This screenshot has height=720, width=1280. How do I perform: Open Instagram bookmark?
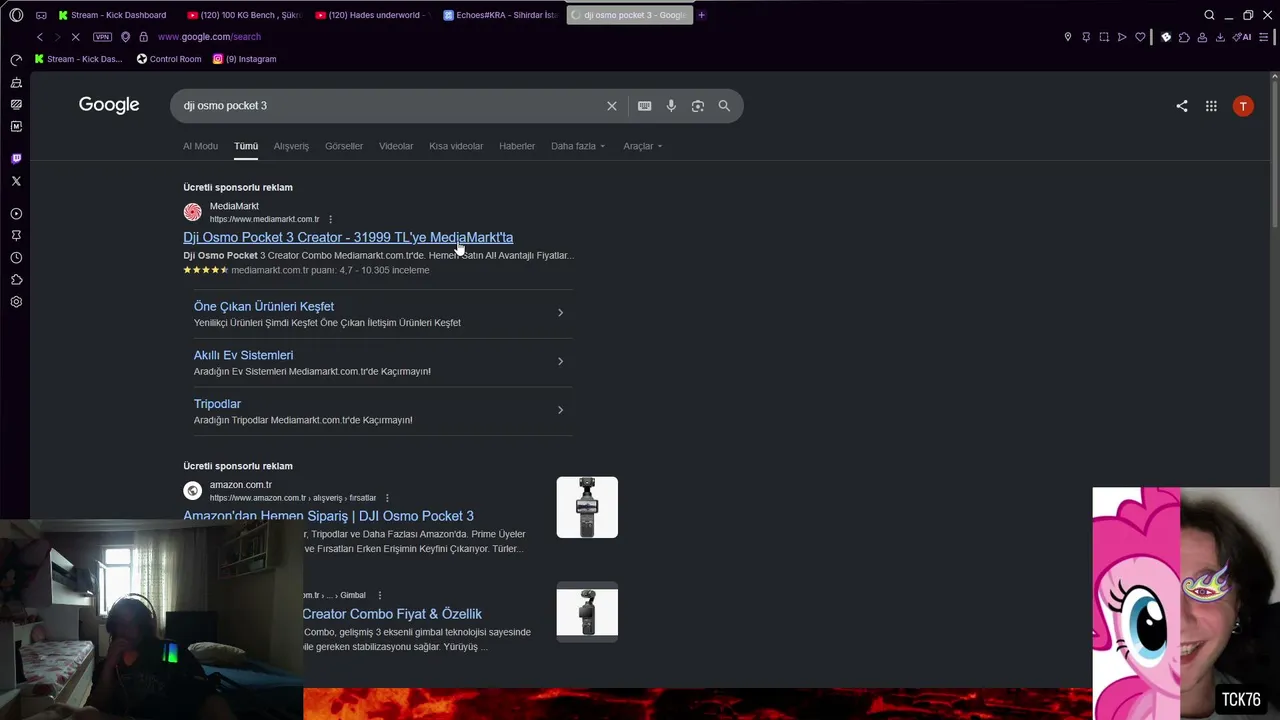pyautogui.click(x=245, y=59)
